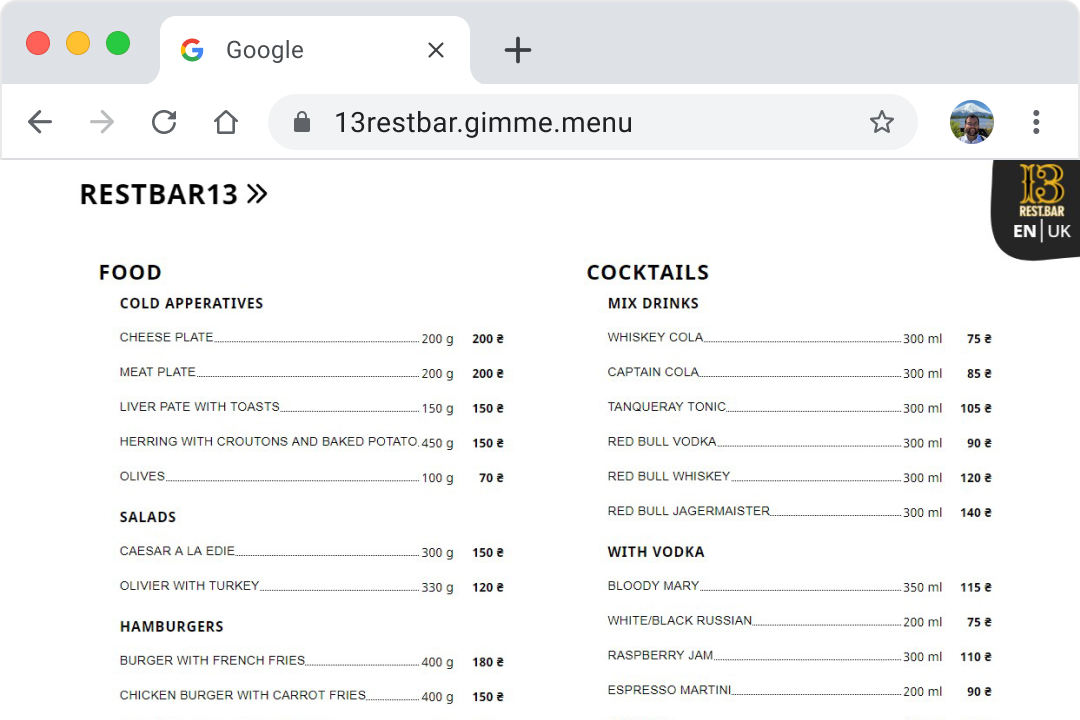Open the user profile avatar
This screenshot has width=1080, height=720.
[970, 121]
